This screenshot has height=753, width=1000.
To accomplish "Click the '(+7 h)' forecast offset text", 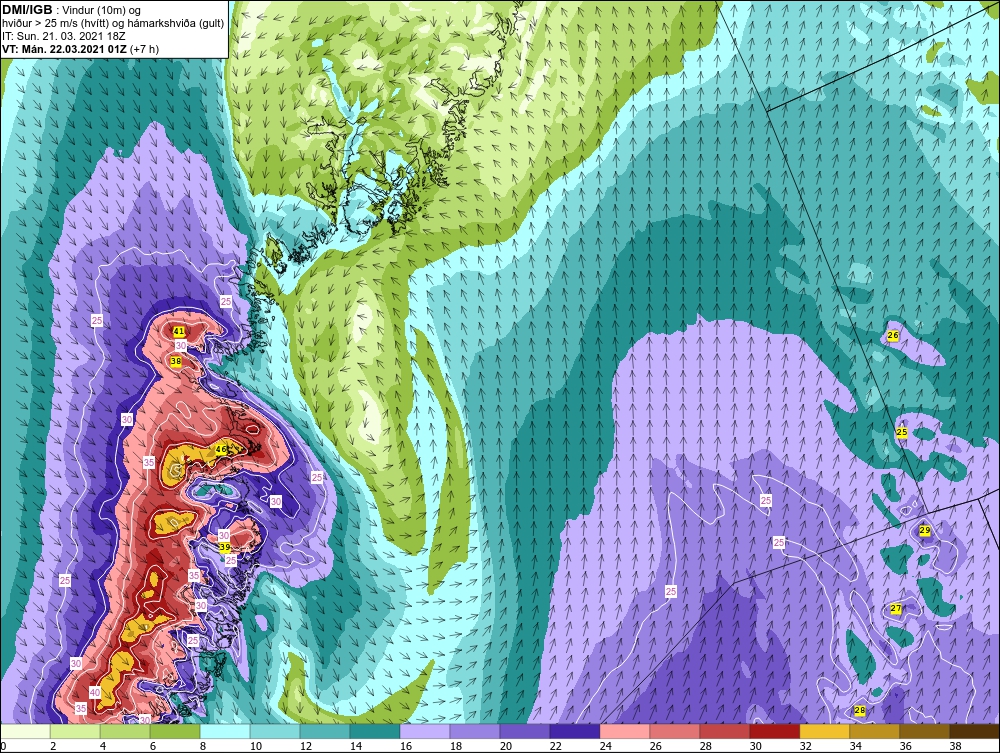I will pyautogui.click(x=145, y=49).
